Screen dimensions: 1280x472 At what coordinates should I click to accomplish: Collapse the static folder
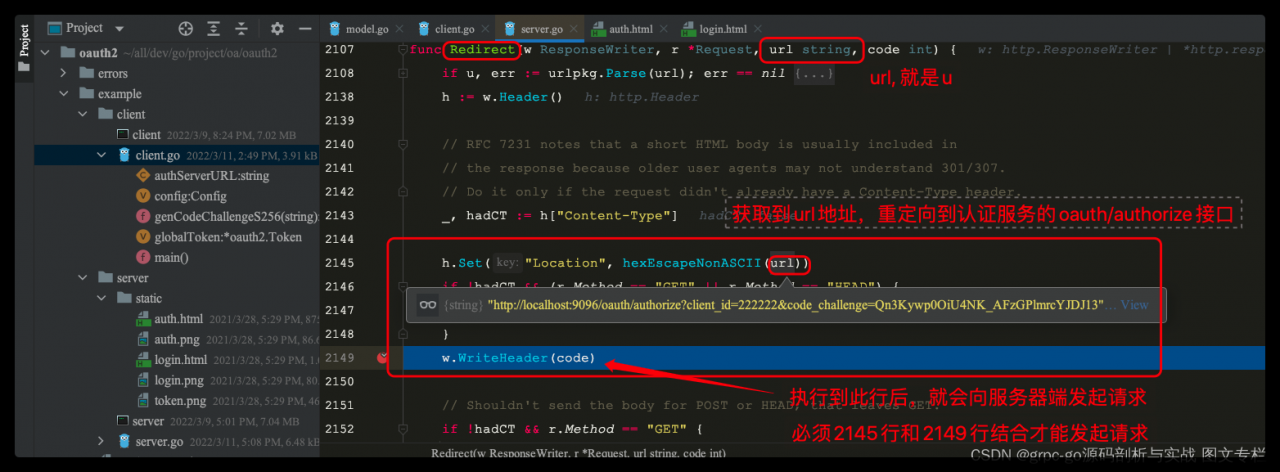coord(102,298)
